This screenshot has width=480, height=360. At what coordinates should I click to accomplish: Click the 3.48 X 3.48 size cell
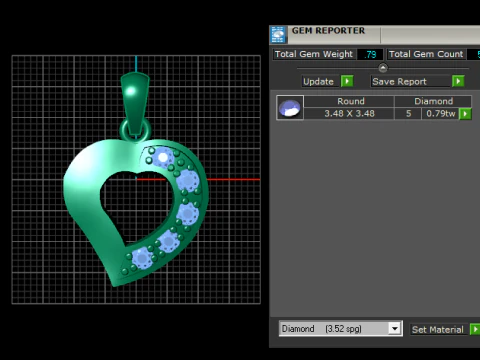[x=350, y=114]
